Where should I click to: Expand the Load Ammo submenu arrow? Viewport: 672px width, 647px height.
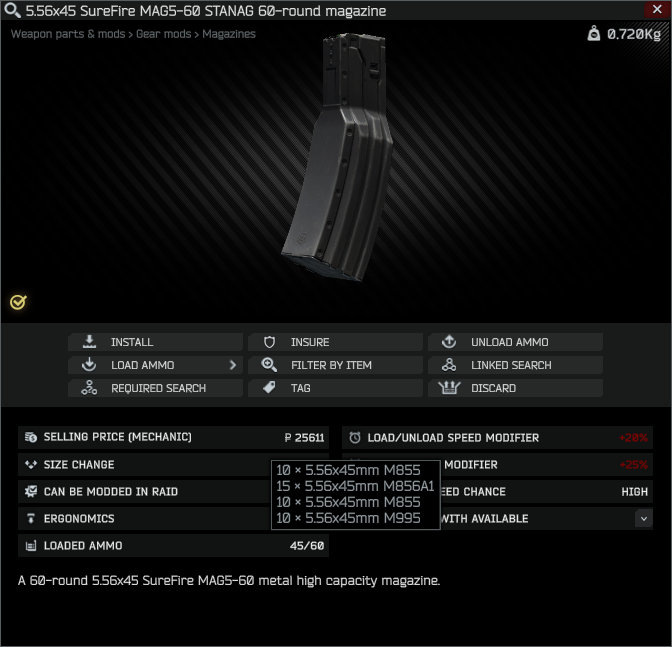(233, 365)
